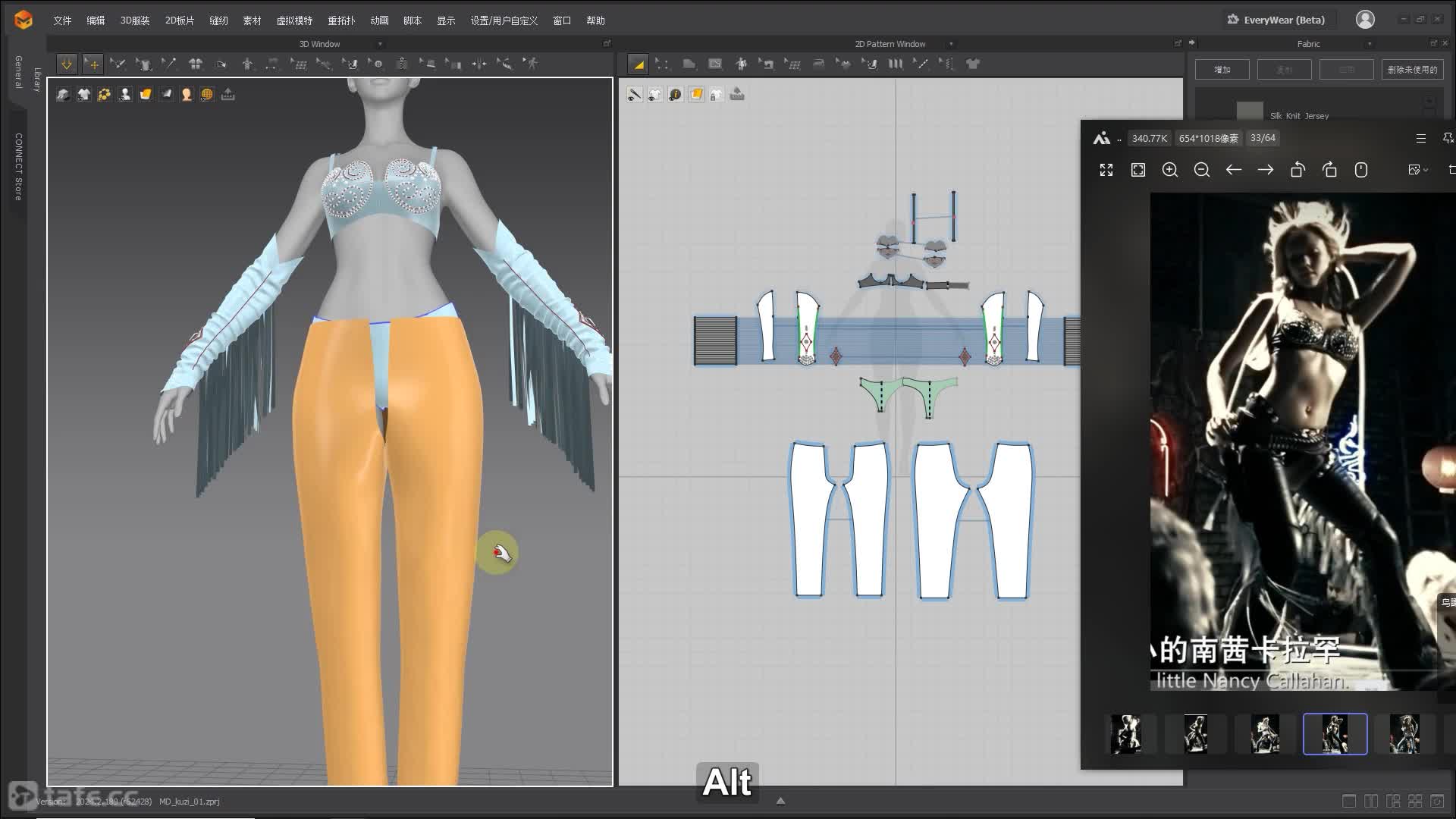
Task: Click the 增加 button in Fabric panel
Action: point(1222,70)
